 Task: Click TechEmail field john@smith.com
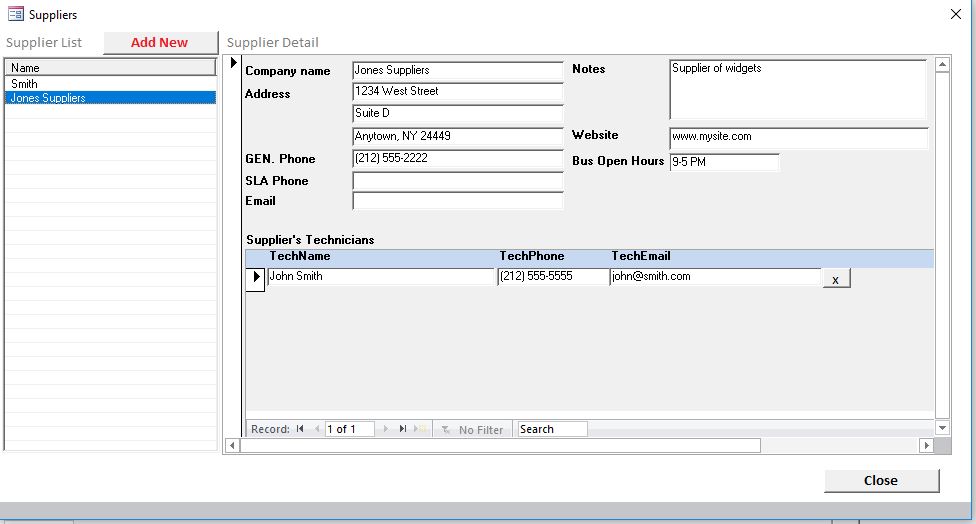[x=715, y=277]
